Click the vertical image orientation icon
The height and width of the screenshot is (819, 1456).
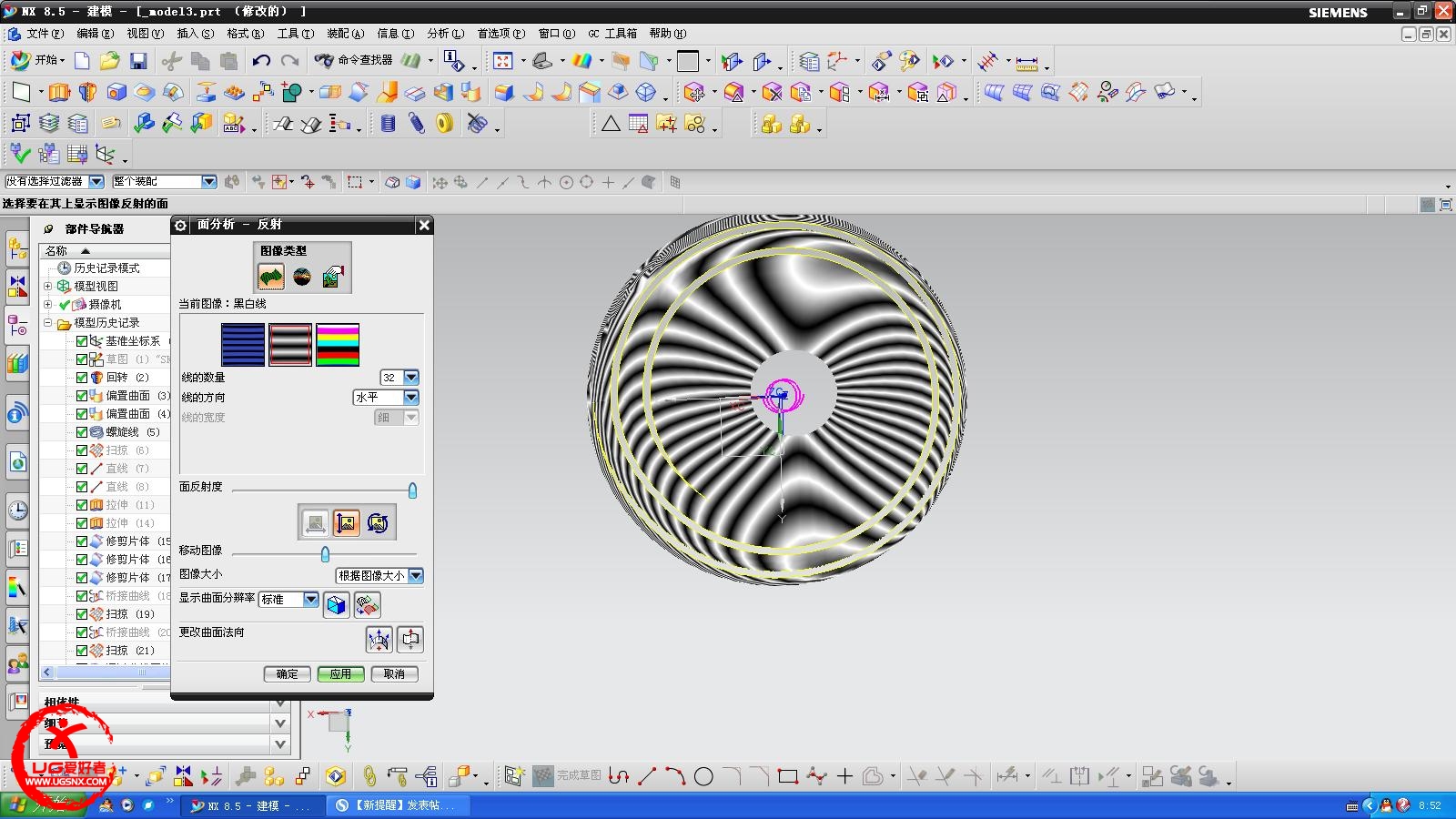(346, 522)
